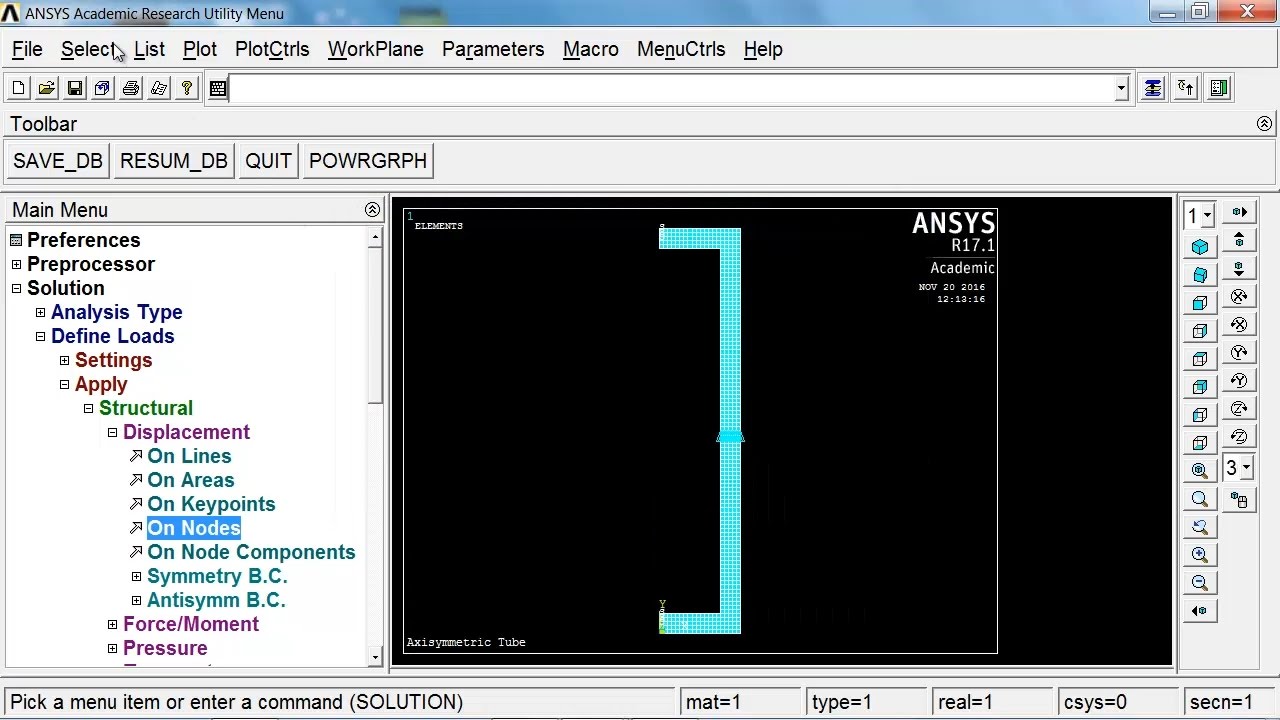Expand the Analysis Type node
The image size is (1280, 720).
click(40, 312)
